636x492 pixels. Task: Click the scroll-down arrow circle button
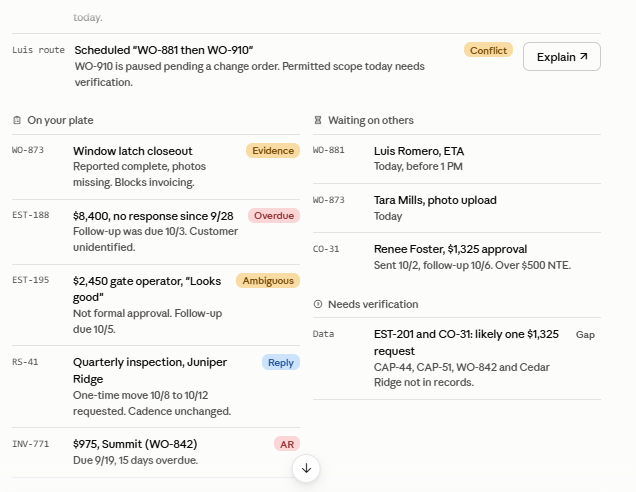(306, 468)
